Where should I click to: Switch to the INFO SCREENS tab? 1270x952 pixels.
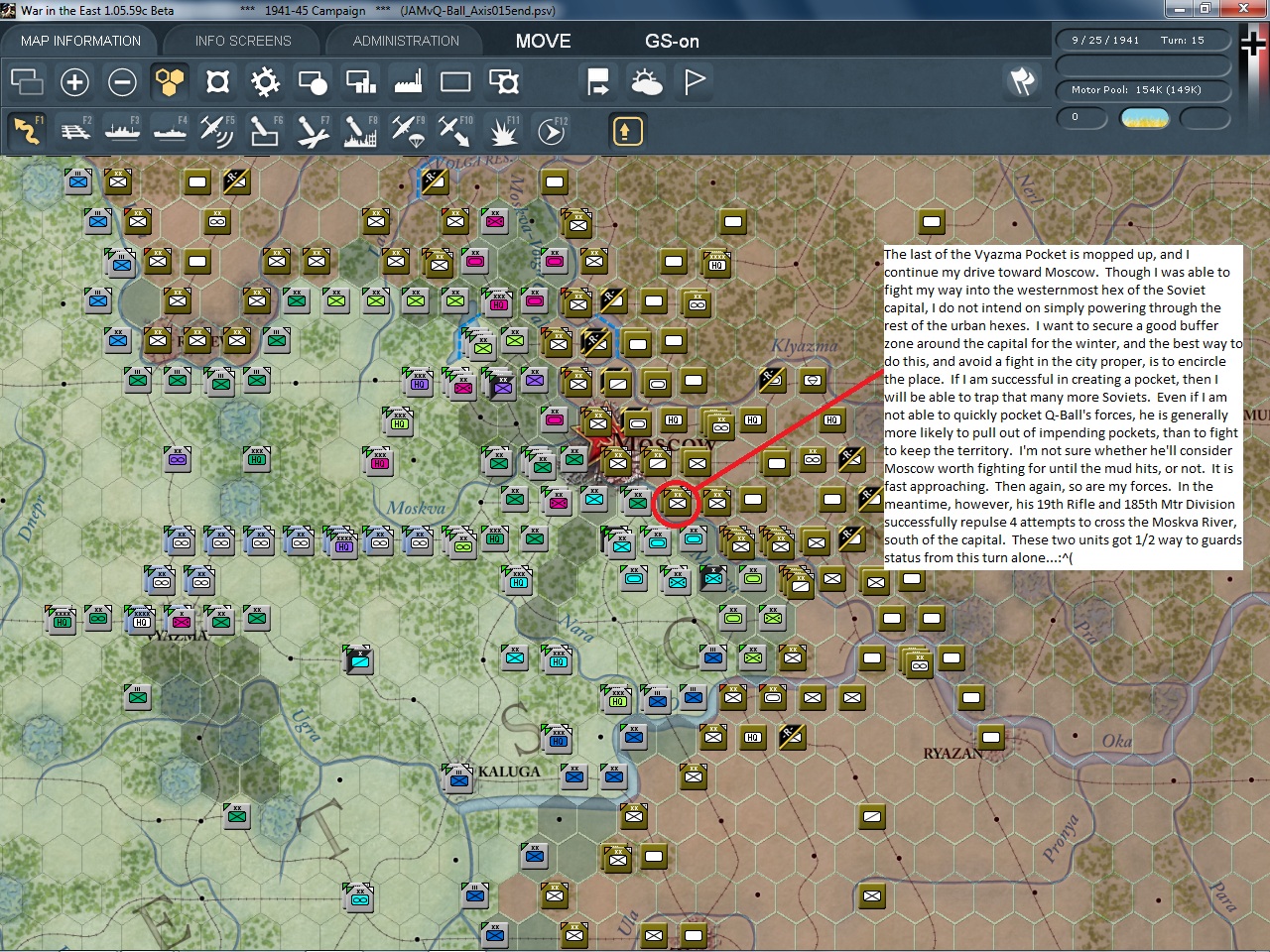click(x=243, y=41)
